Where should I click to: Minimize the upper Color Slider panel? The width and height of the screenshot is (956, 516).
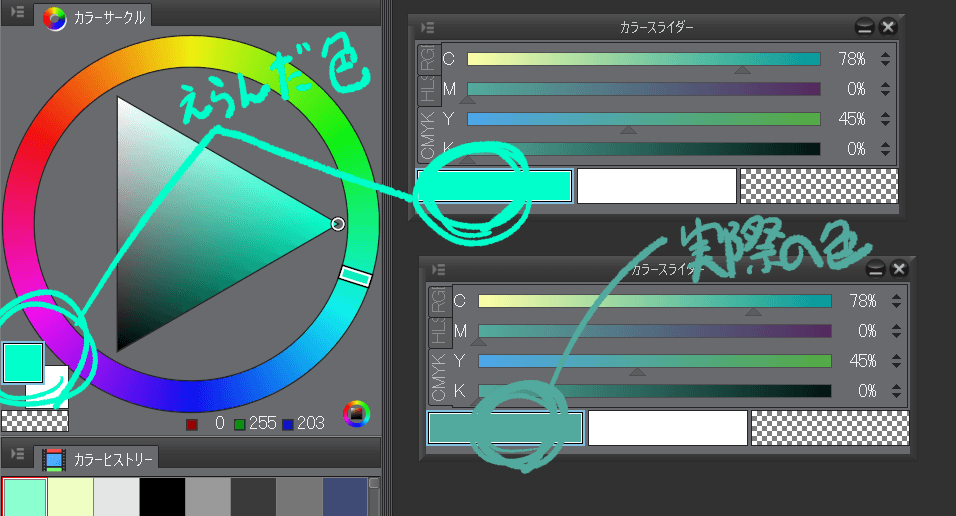(x=864, y=27)
